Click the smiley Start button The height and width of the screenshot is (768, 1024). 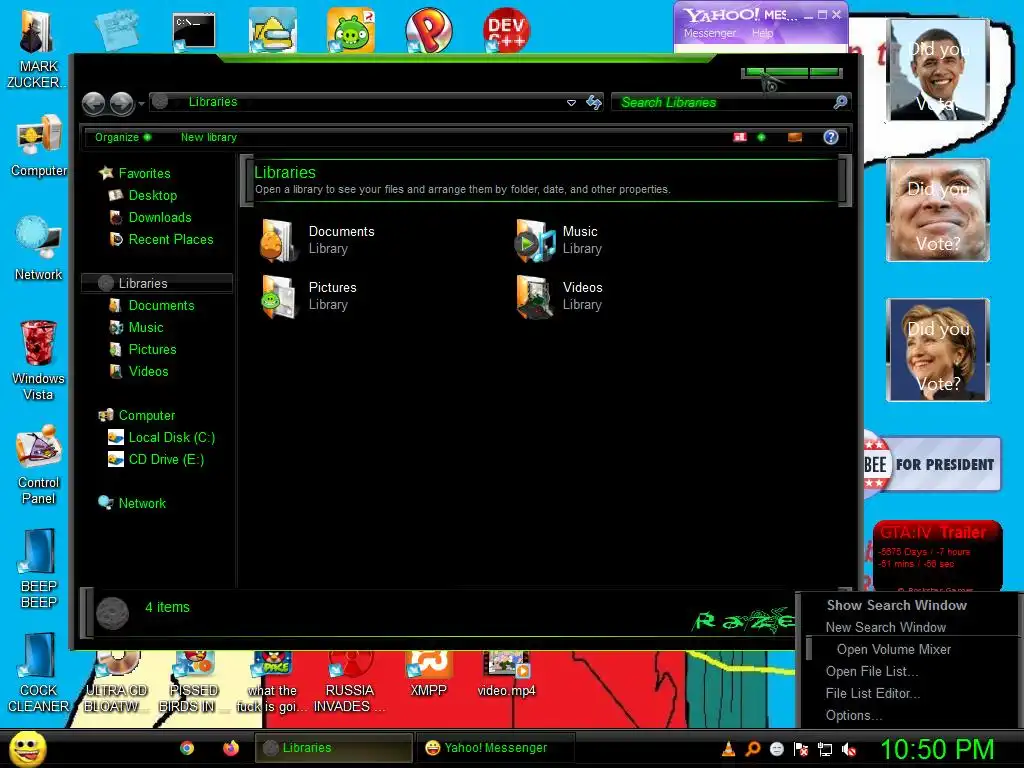27,748
